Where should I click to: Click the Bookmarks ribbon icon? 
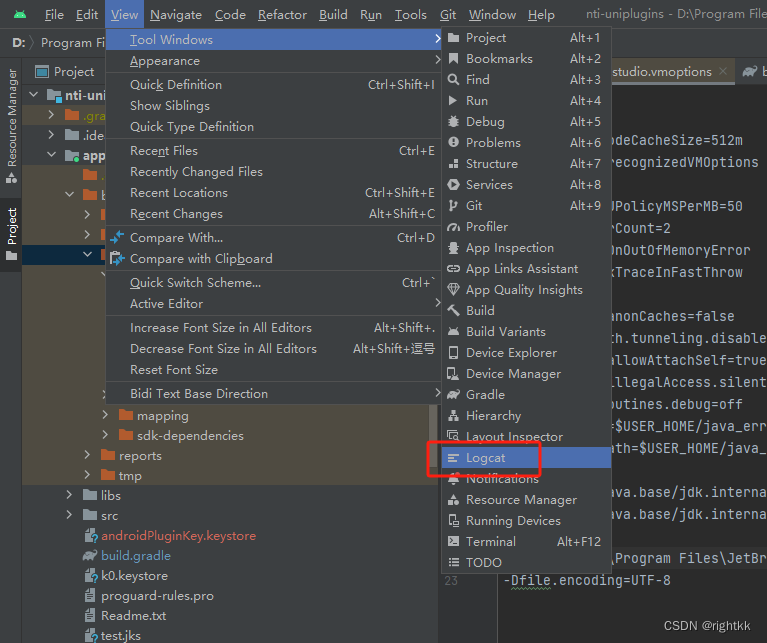[x=453, y=59]
